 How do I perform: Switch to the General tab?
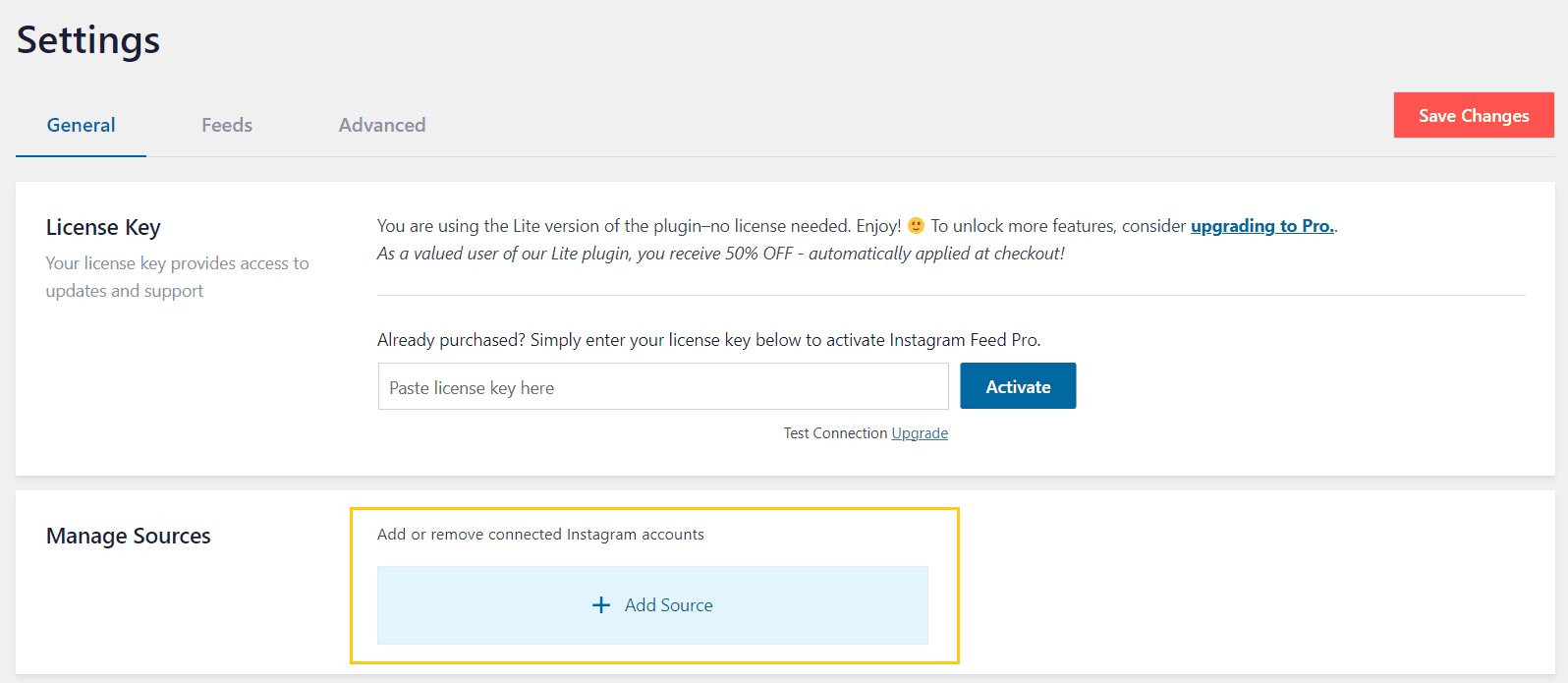click(81, 125)
